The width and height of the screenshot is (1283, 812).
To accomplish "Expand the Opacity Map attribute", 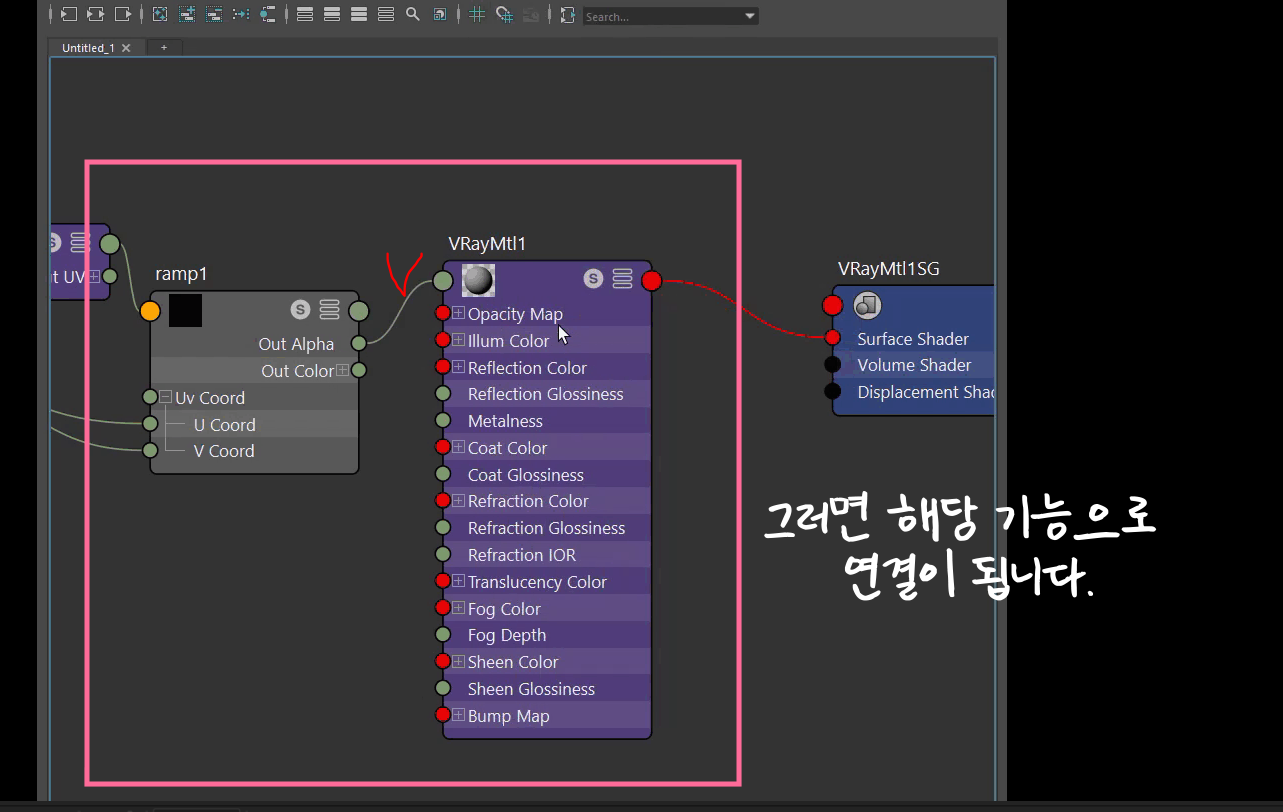I will click(458, 313).
